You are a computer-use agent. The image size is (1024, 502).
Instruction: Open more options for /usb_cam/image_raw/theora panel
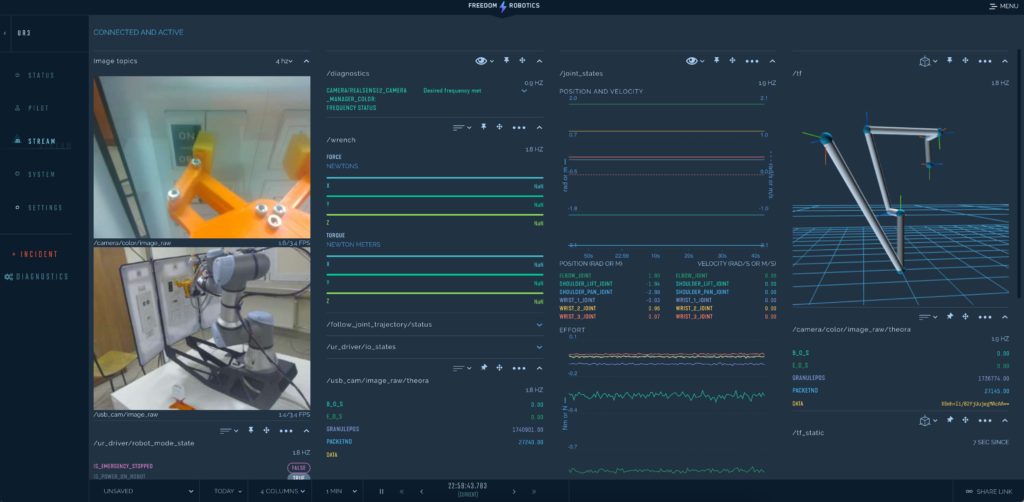[x=519, y=368]
